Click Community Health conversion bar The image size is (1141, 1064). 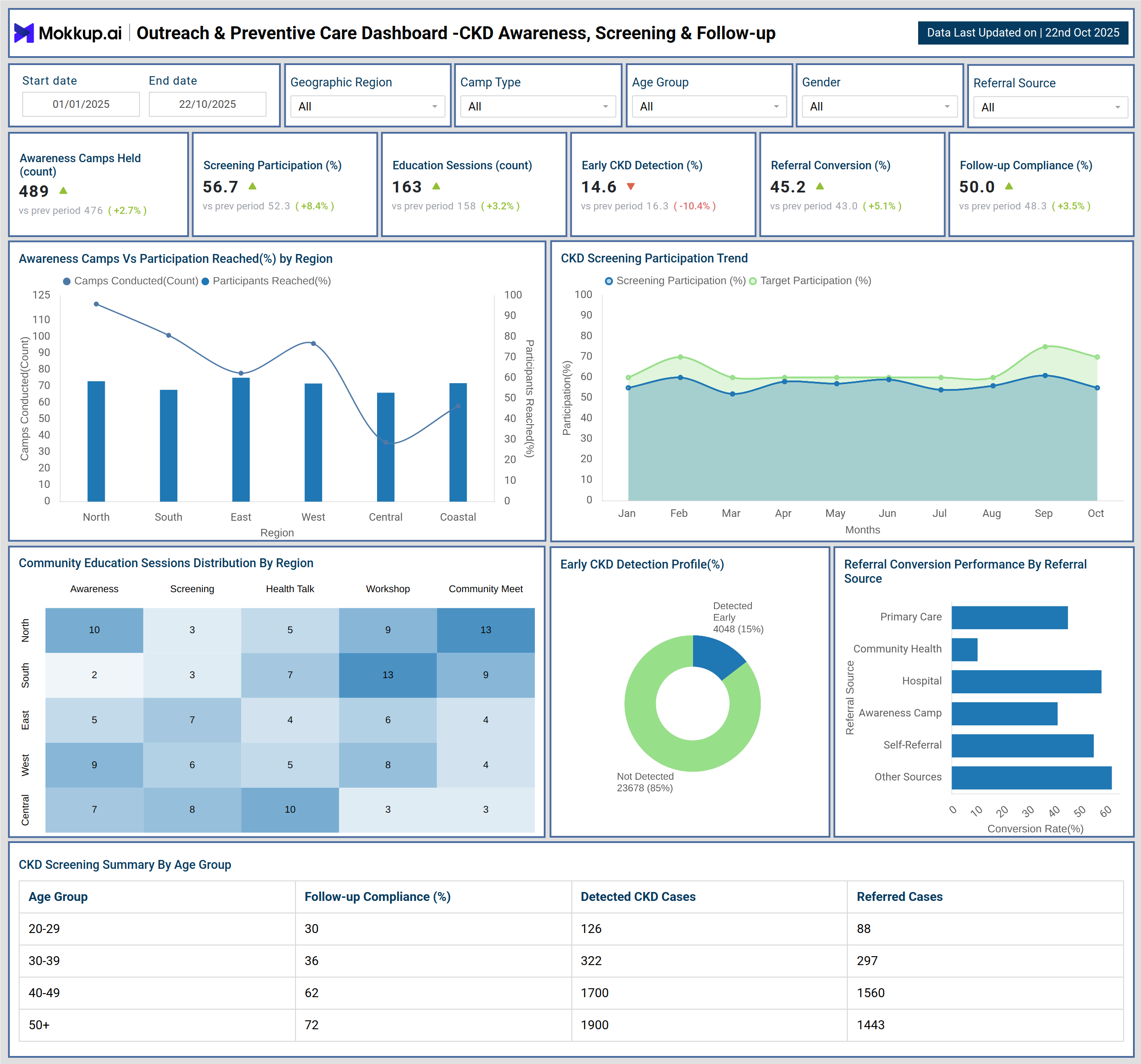tap(965, 650)
